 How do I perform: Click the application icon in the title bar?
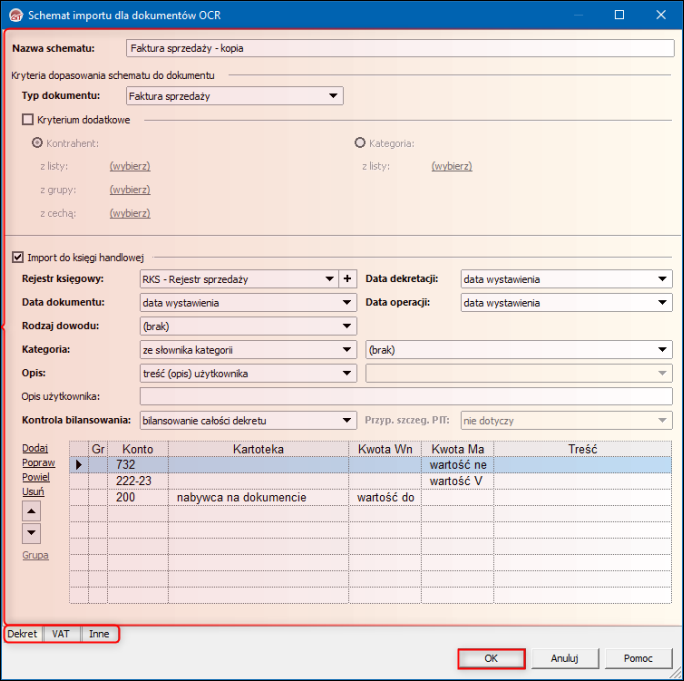[16, 15]
